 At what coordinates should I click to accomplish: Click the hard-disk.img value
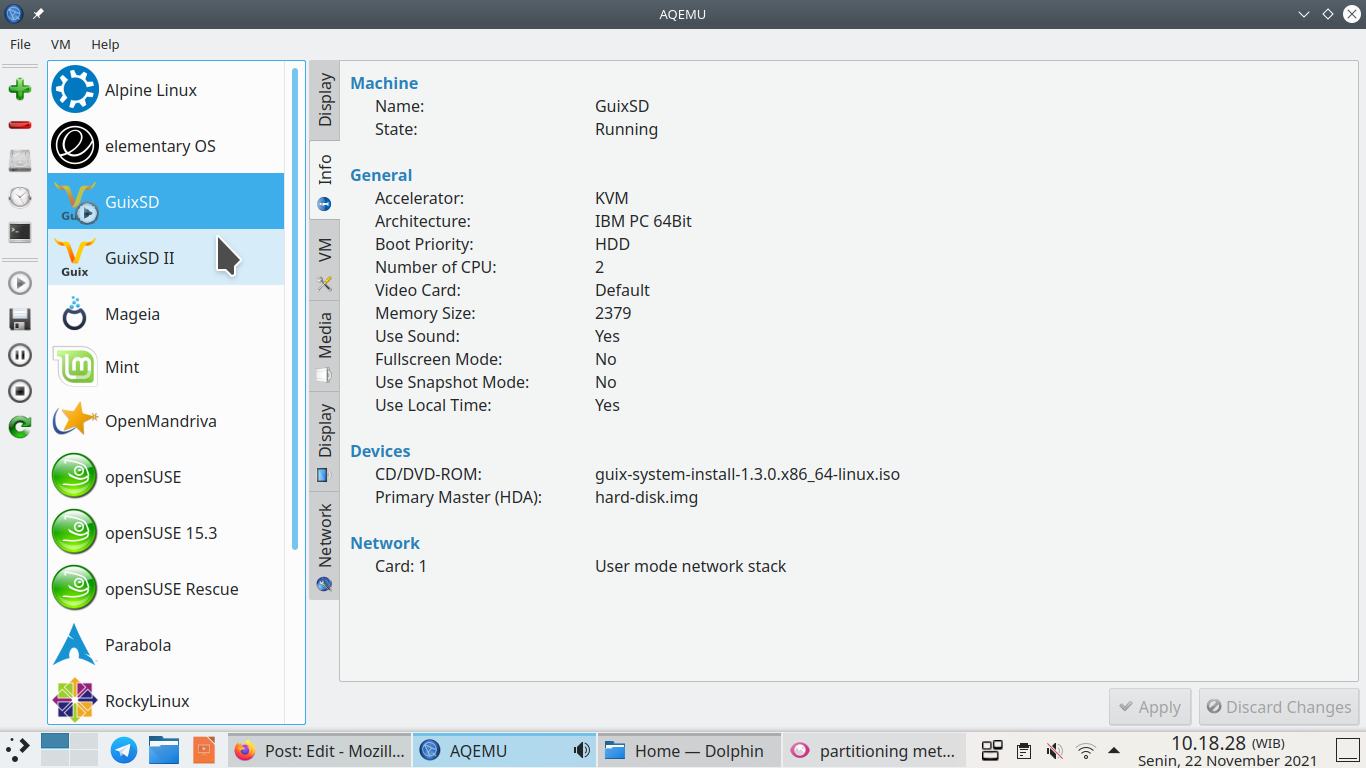coord(646,497)
